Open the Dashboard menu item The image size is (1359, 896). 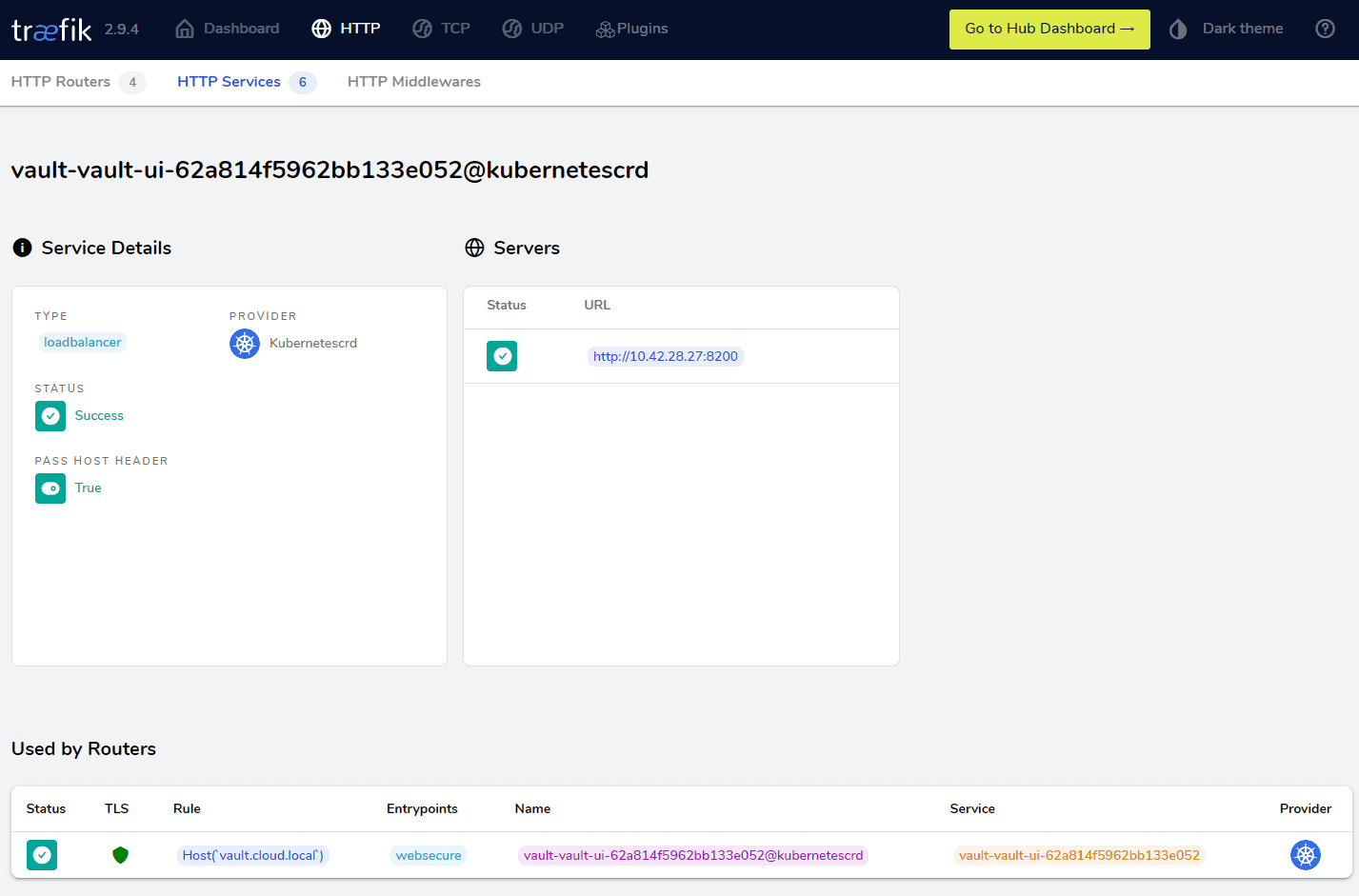pos(228,29)
